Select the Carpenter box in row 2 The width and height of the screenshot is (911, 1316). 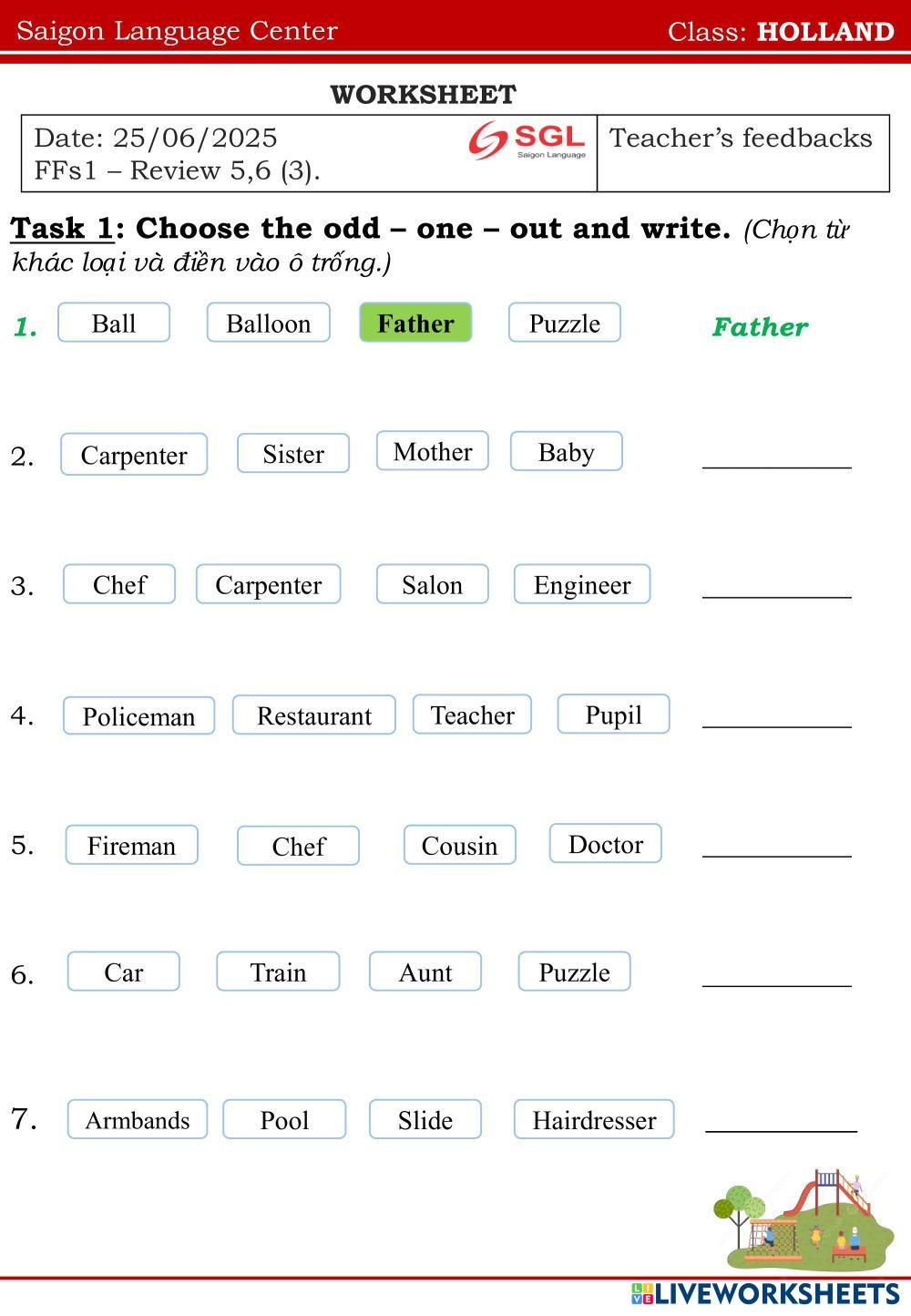tap(134, 455)
